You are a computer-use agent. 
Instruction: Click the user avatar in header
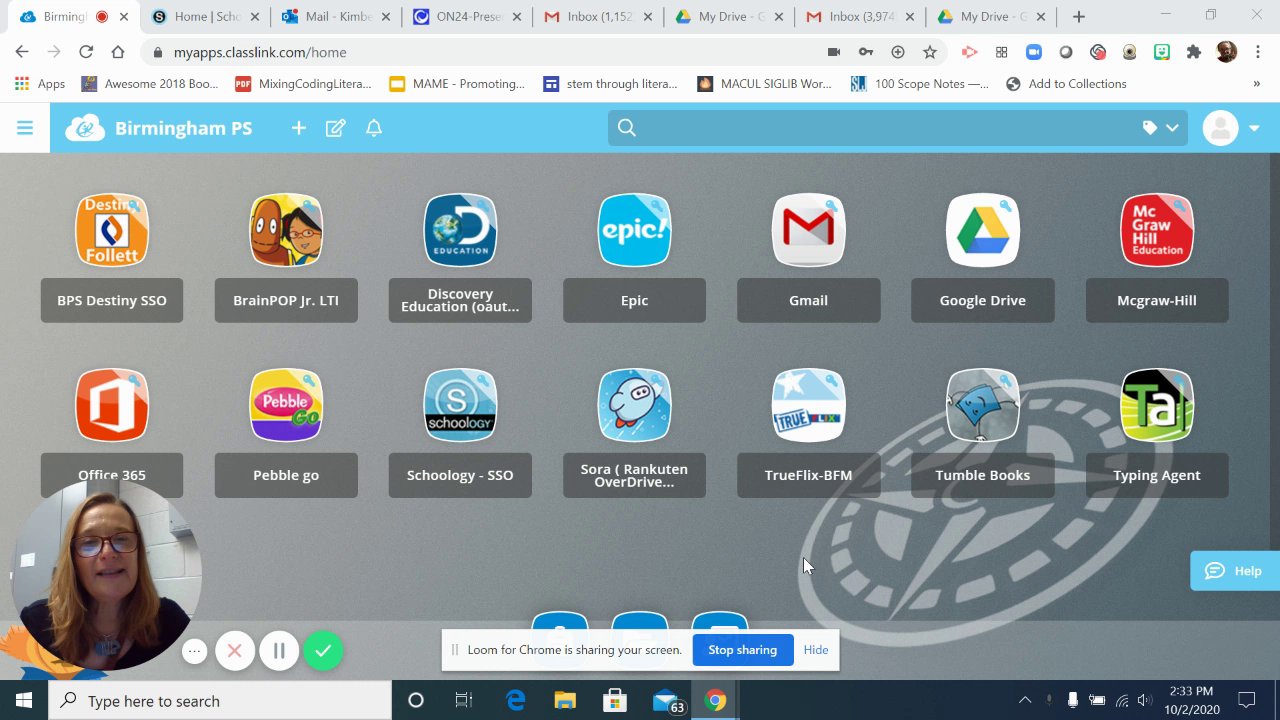(x=1220, y=128)
